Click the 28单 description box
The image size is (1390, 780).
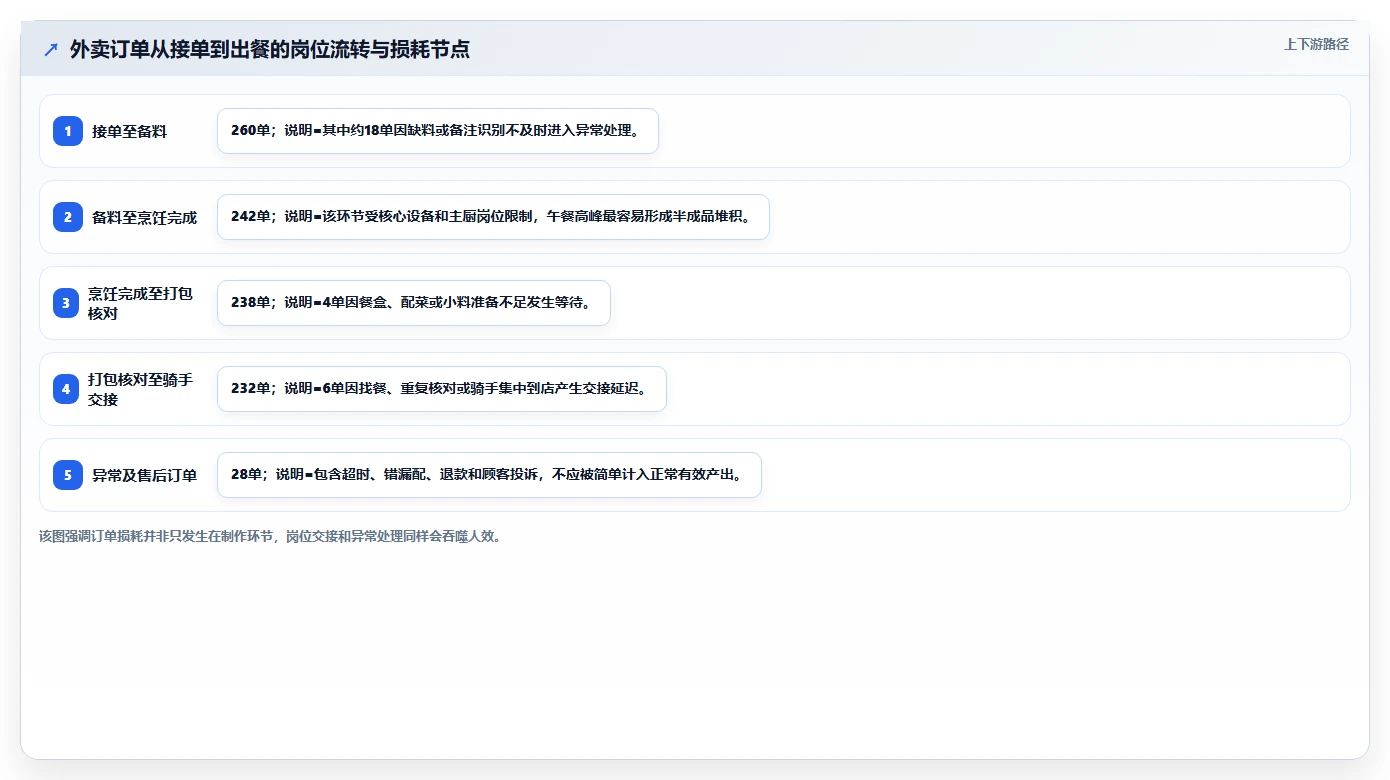(x=489, y=475)
